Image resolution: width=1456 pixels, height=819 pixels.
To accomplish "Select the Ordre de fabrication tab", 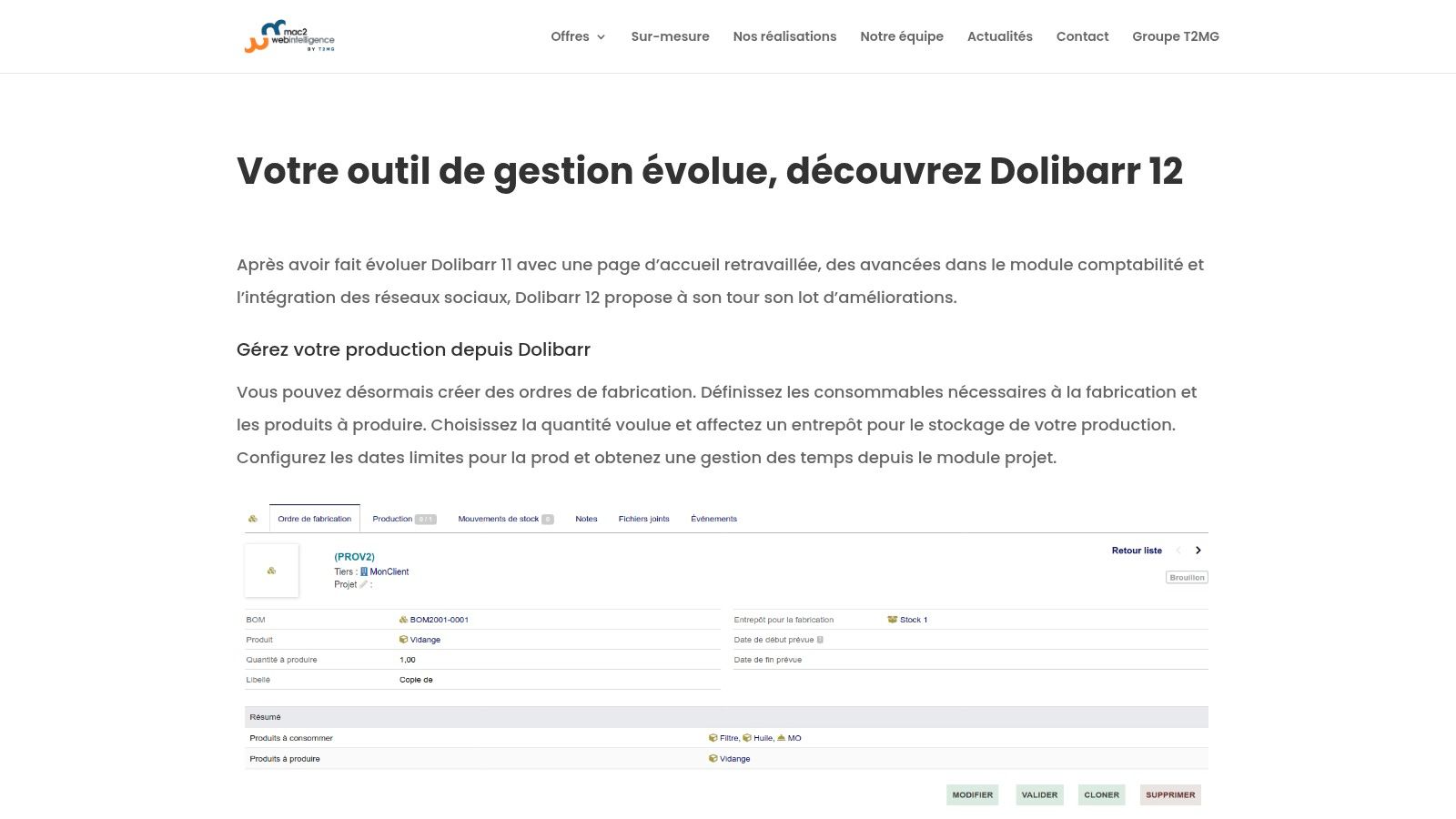I will click(315, 519).
